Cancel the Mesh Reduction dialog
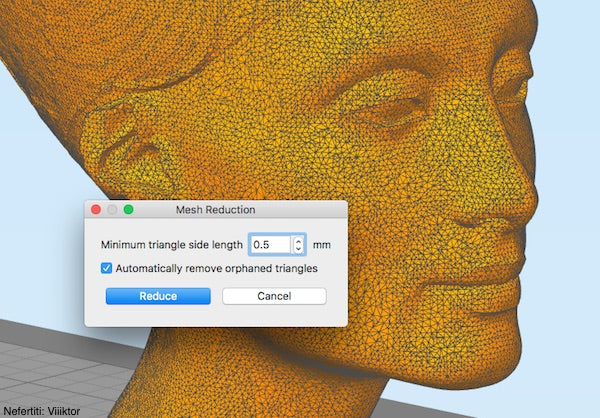The height and width of the screenshot is (418, 600). click(x=274, y=296)
